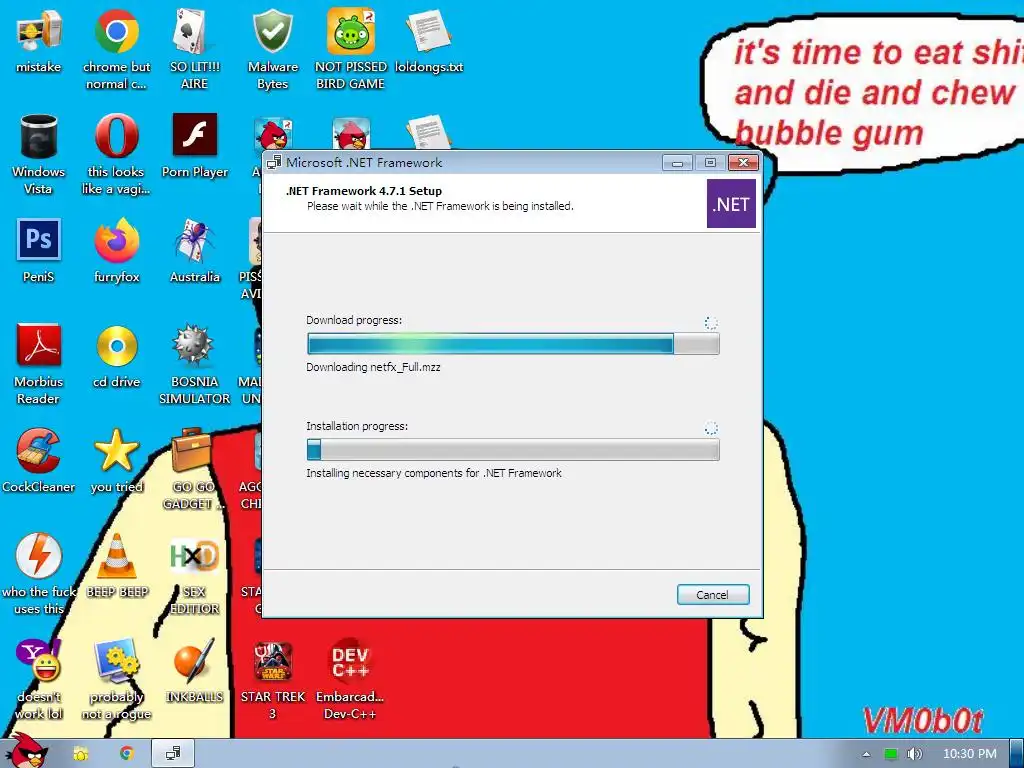Select the Morbius Reader desktop icon
The width and height of the screenshot is (1024, 768).
tap(39, 364)
